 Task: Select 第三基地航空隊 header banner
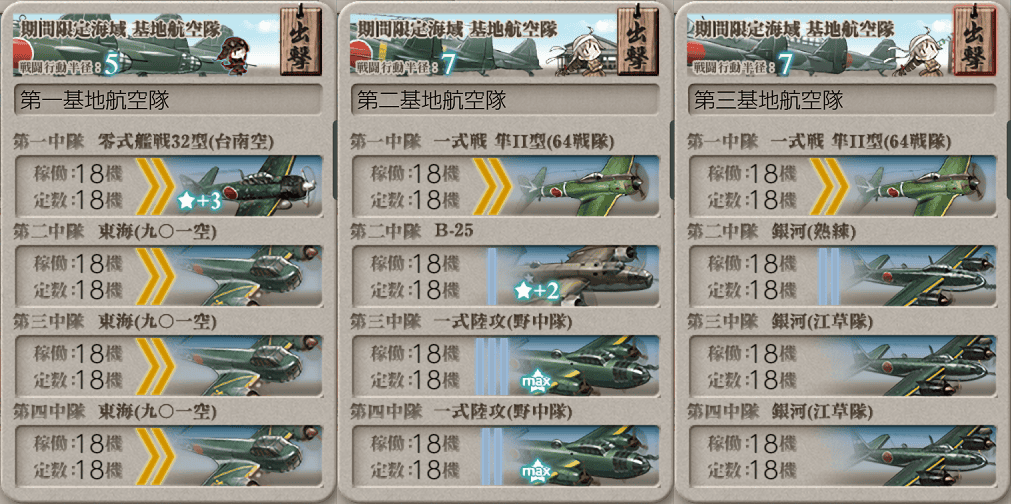tap(820, 44)
